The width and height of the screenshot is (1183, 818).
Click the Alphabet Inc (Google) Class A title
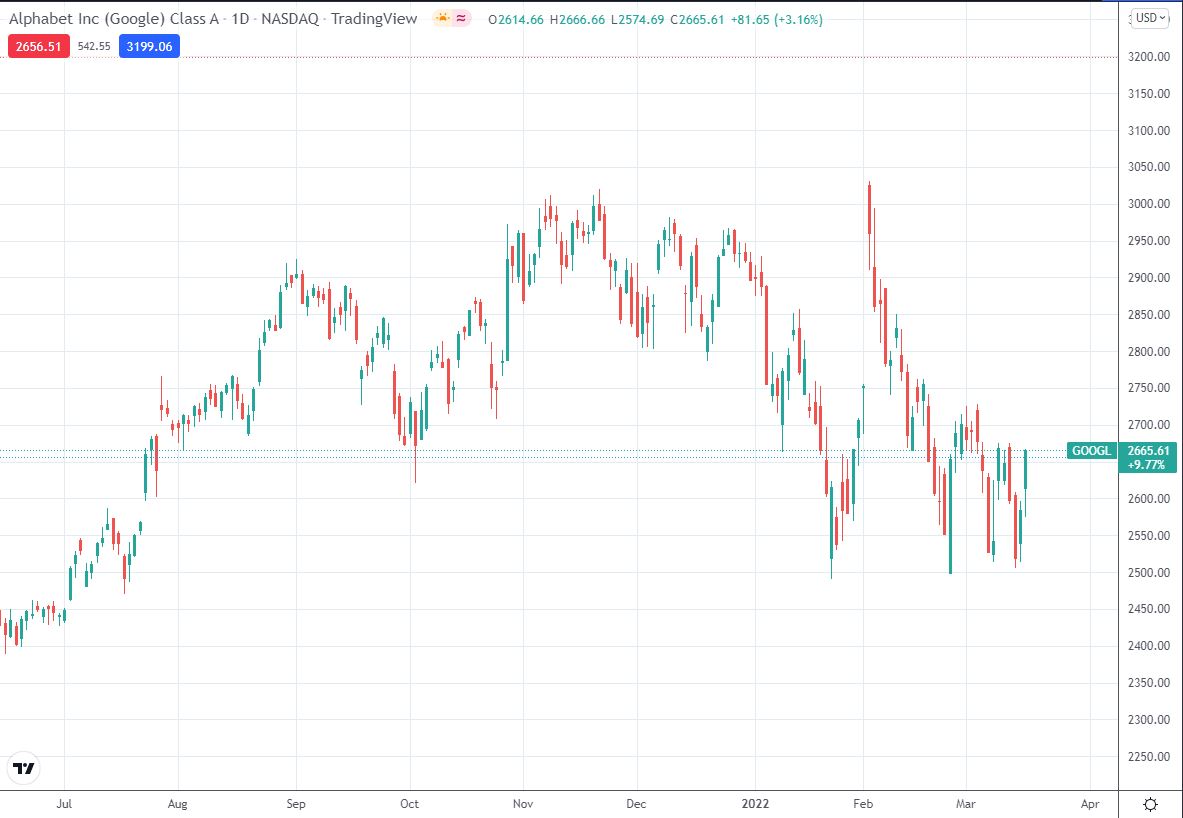[x=116, y=19]
